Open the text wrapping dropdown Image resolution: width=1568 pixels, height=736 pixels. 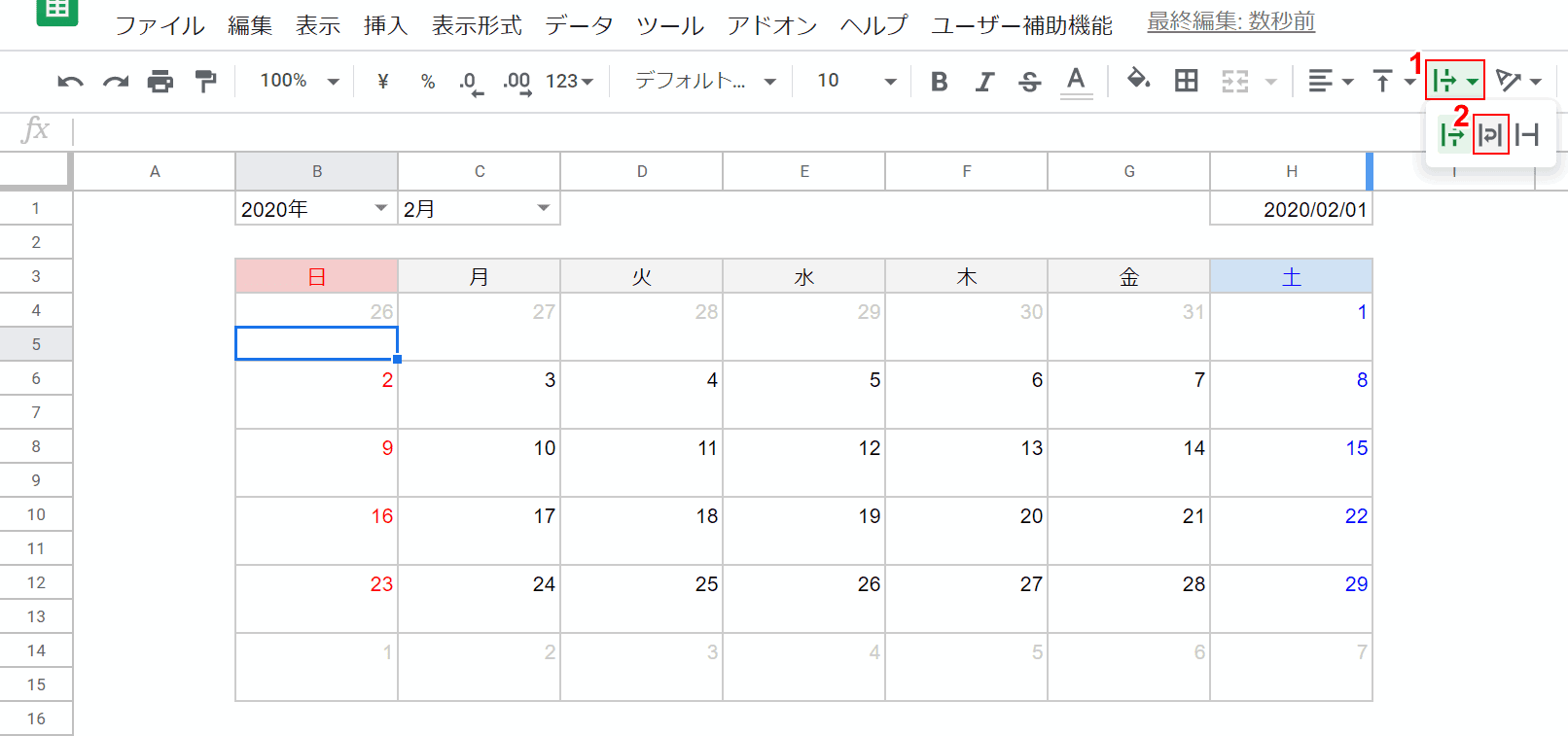1455,80
